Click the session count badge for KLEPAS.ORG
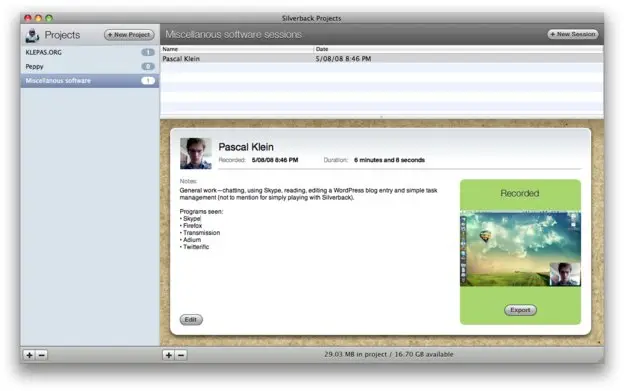The image size is (624, 391). (x=148, y=52)
